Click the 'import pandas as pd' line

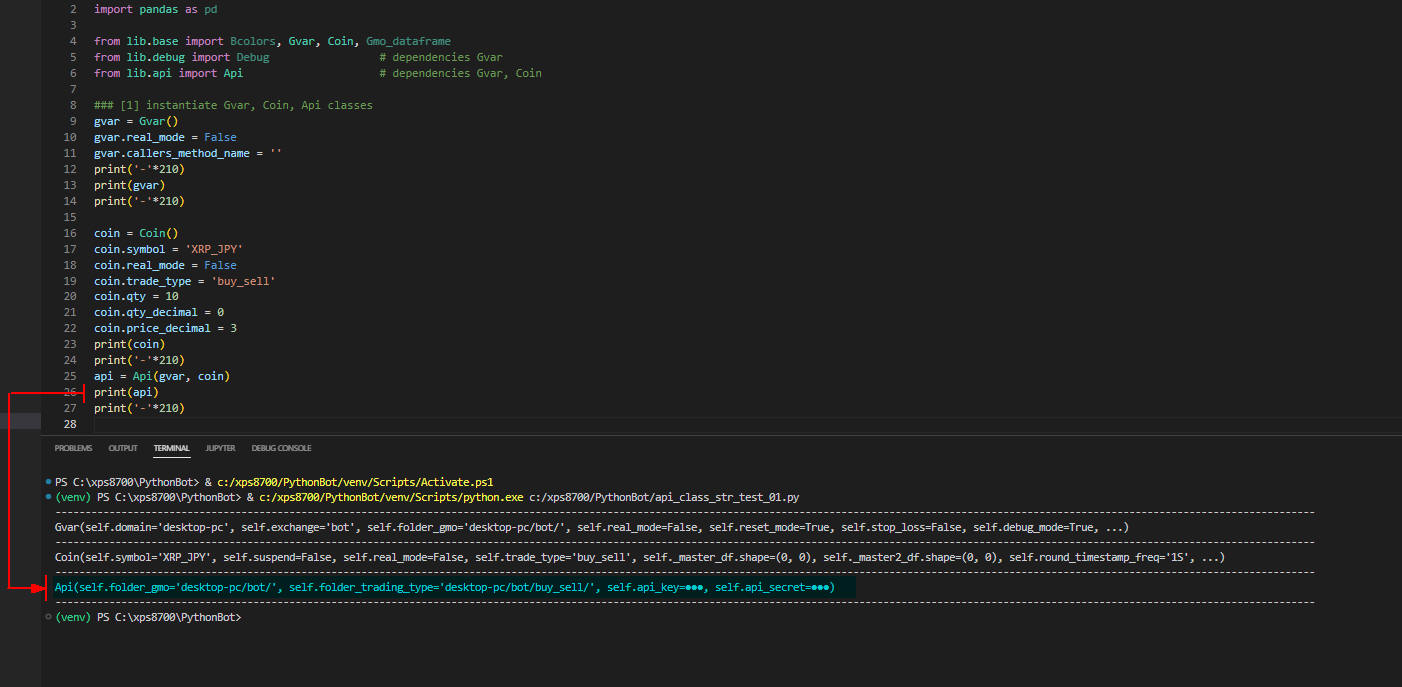click(156, 9)
